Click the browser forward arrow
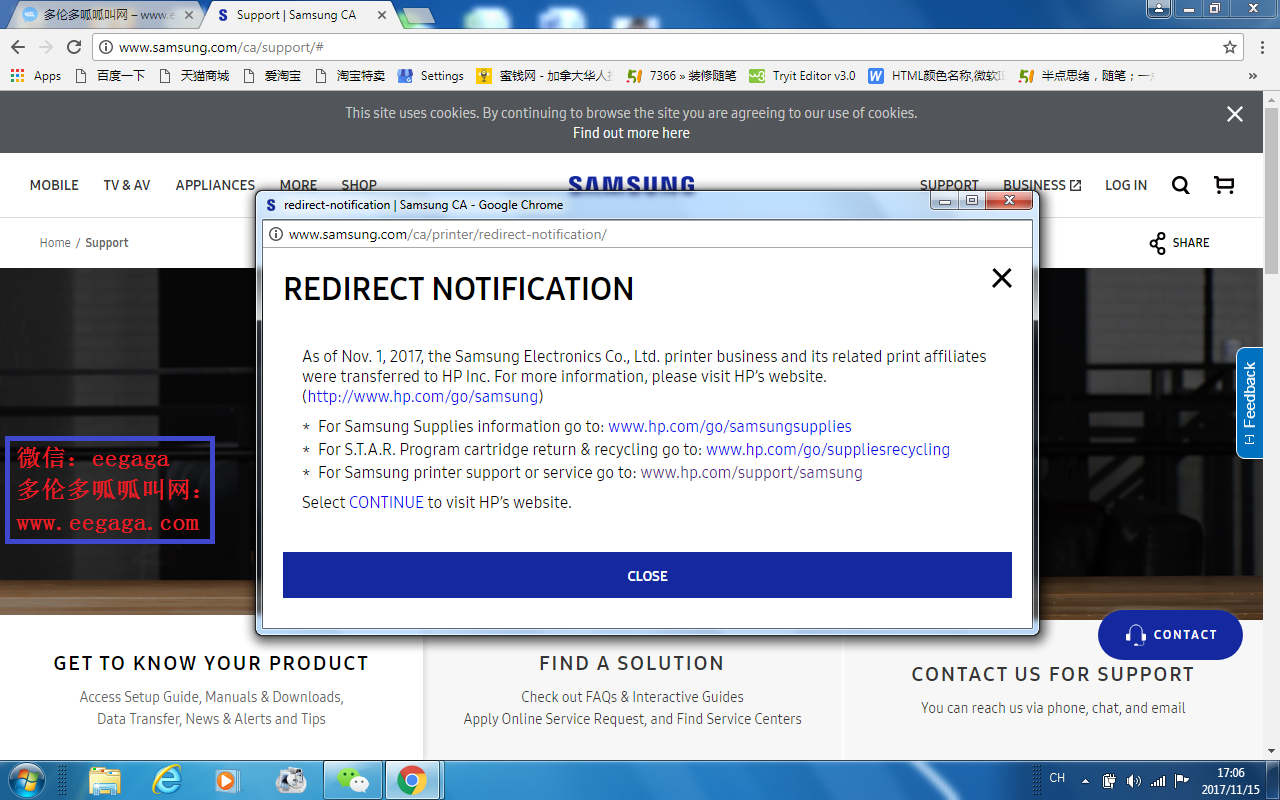 tap(45, 47)
